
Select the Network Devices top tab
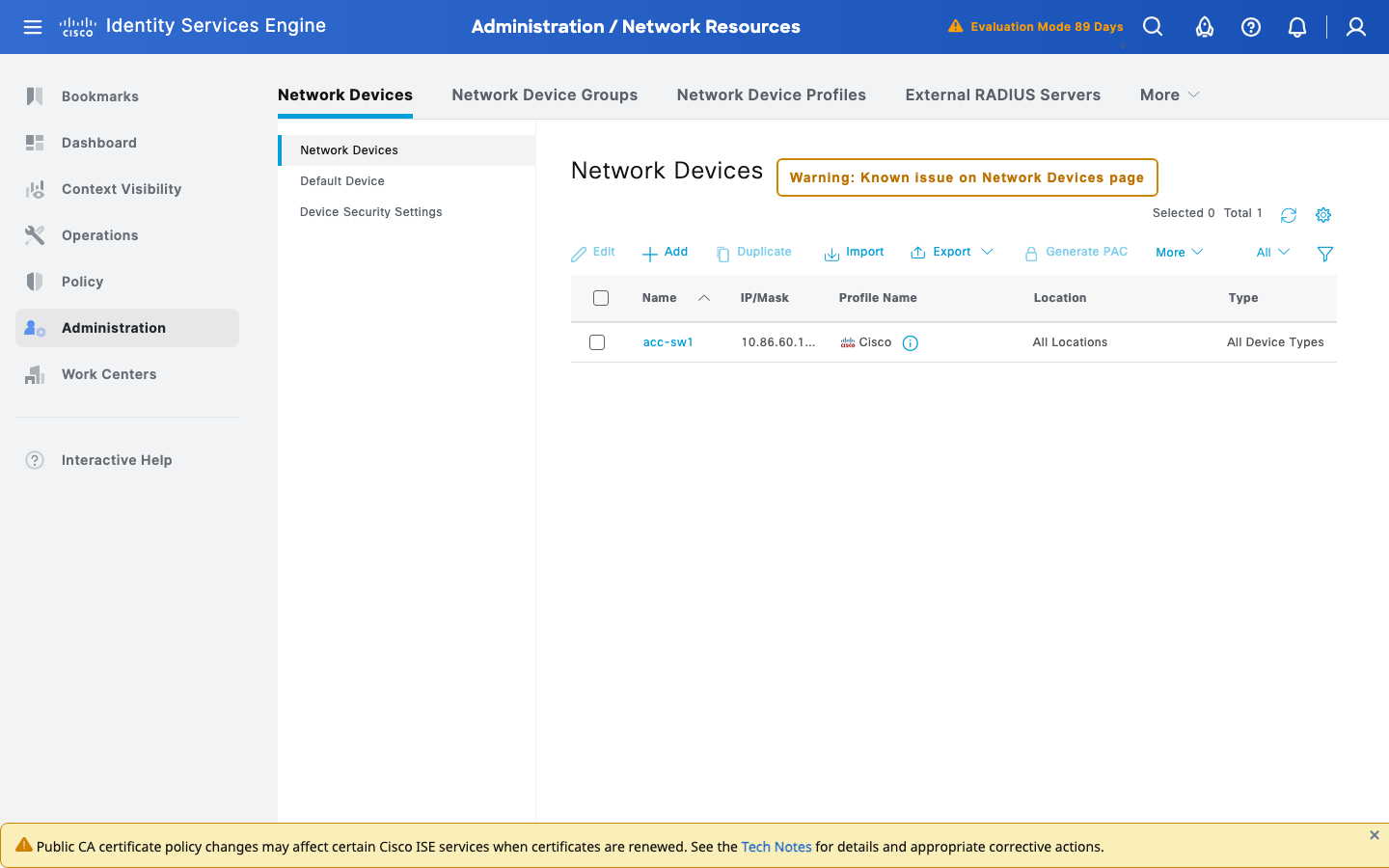click(345, 95)
